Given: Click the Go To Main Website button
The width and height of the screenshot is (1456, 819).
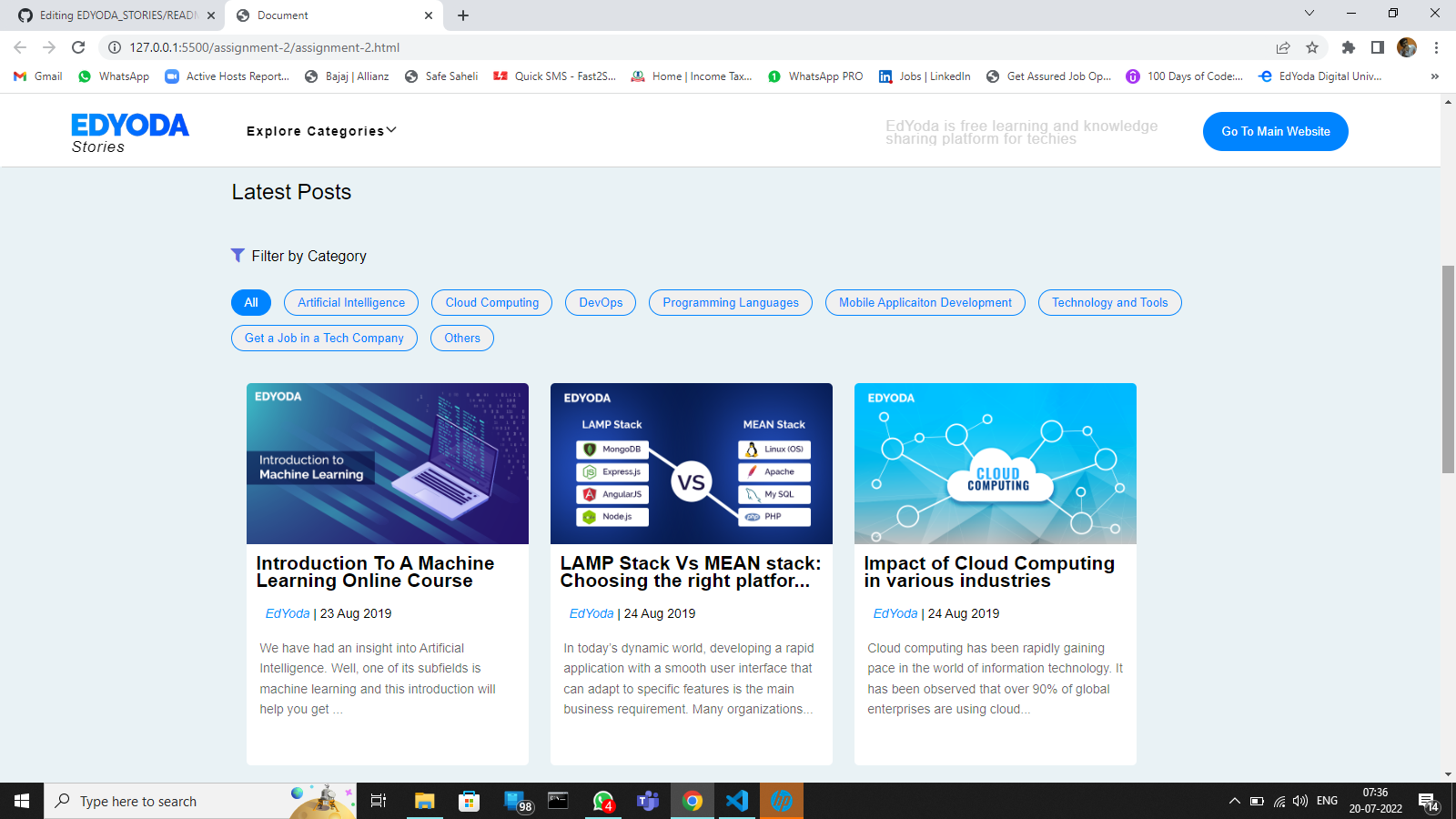Looking at the screenshot, I should pyautogui.click(x=1275, y=131).
